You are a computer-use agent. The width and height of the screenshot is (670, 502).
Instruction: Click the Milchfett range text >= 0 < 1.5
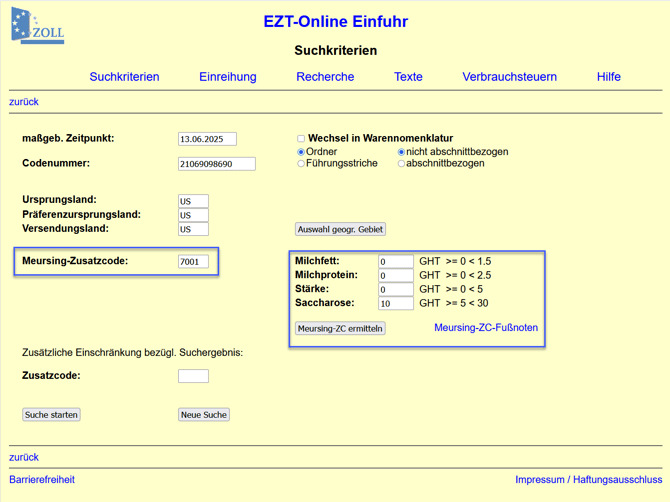468,261
